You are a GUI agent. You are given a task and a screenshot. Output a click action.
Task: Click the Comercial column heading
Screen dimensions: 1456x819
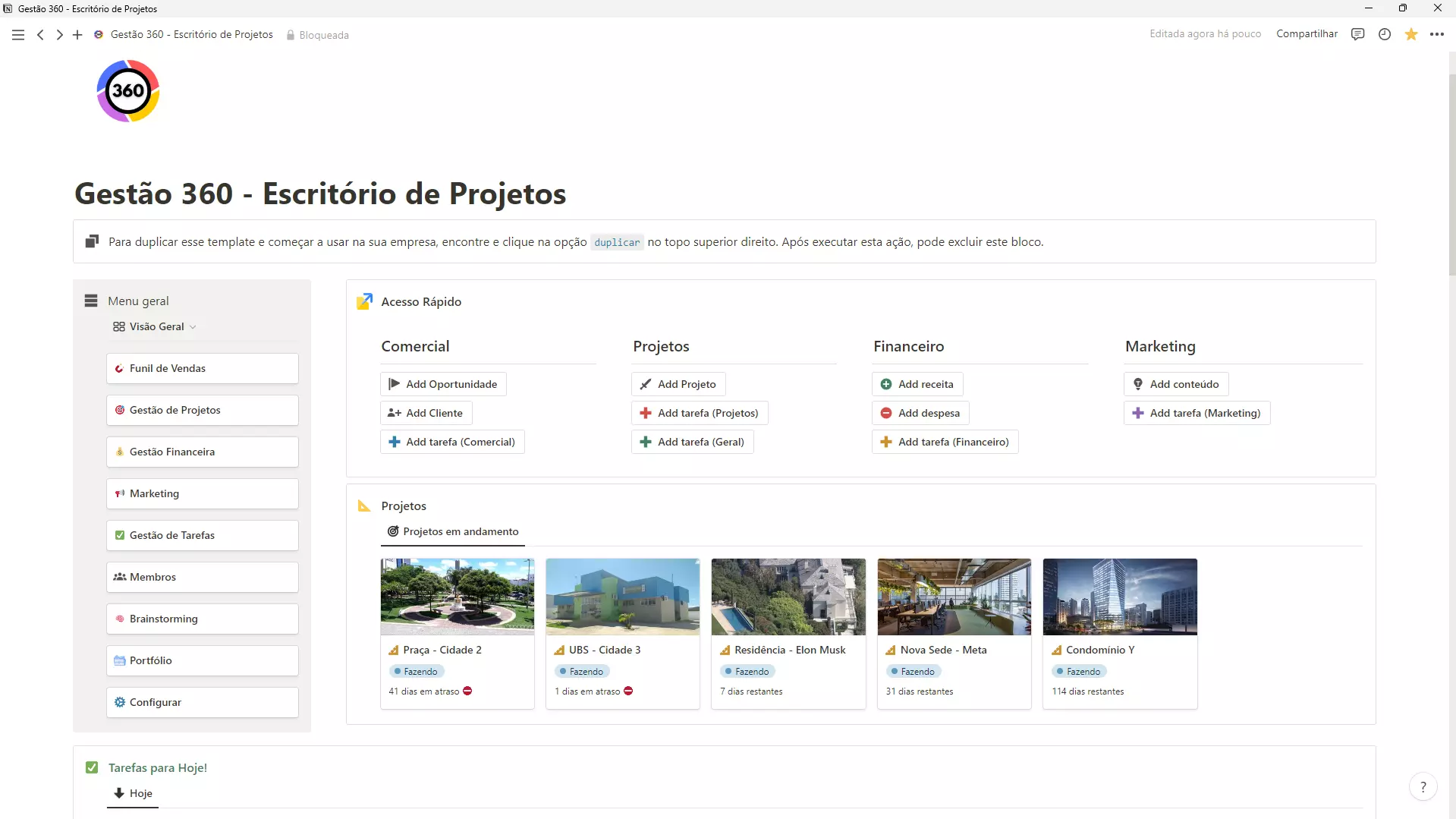point(415,346)
